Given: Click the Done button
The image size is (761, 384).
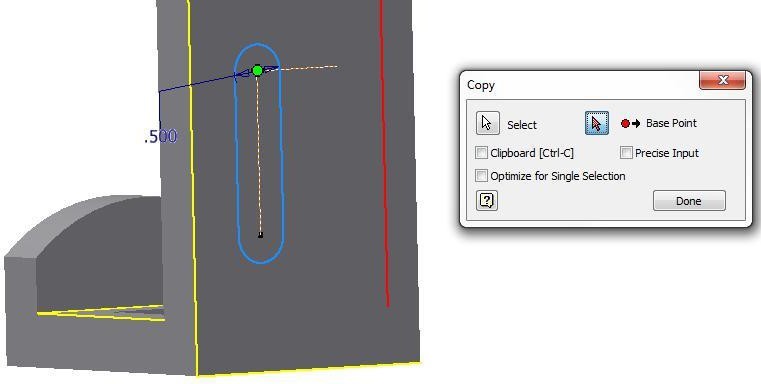Looking at the screenshot, I should coord(689,200).
